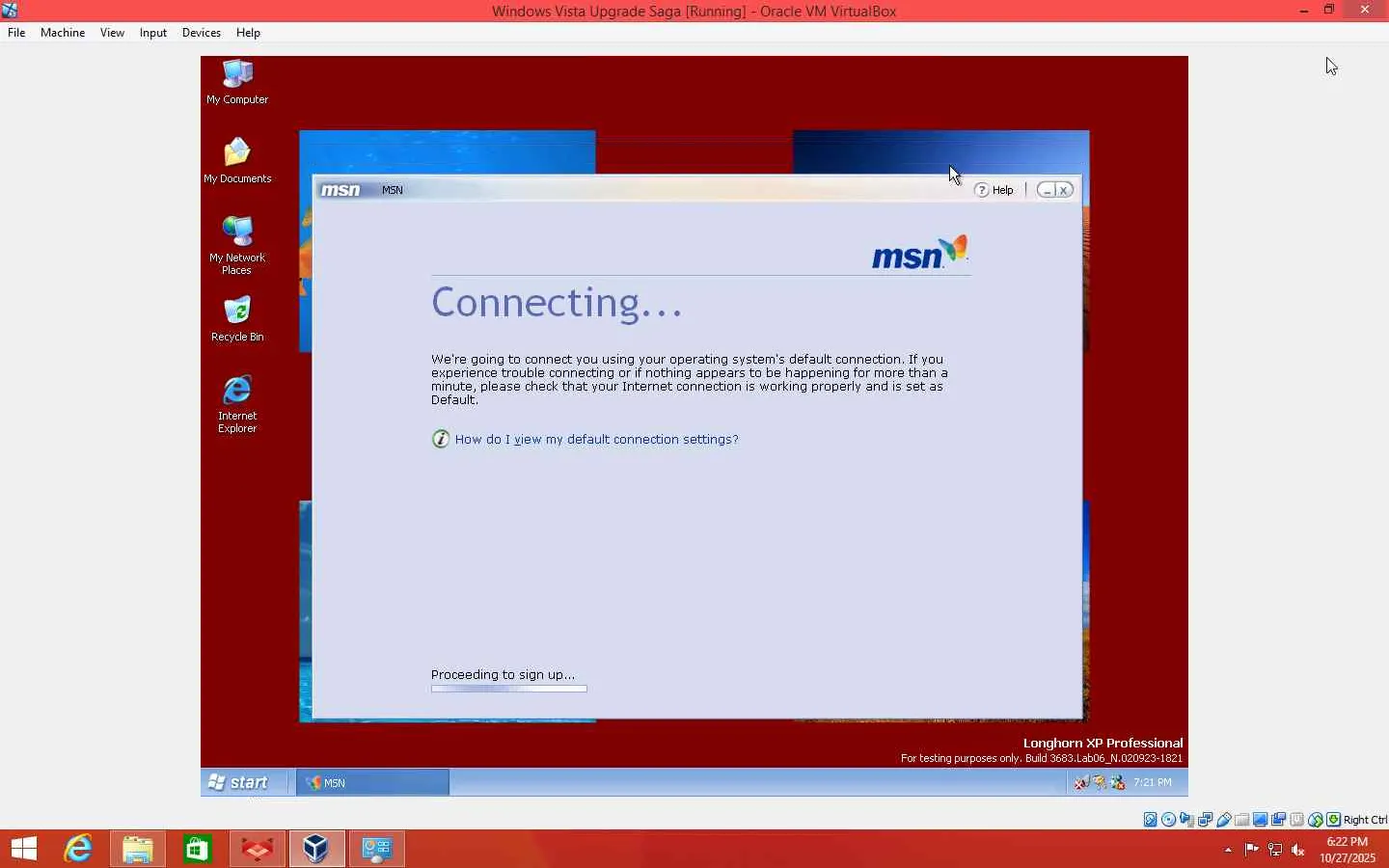Click the guest clock showing 7:21 PM
The height and width of the screenshot is (868, 1389).
1153,782
